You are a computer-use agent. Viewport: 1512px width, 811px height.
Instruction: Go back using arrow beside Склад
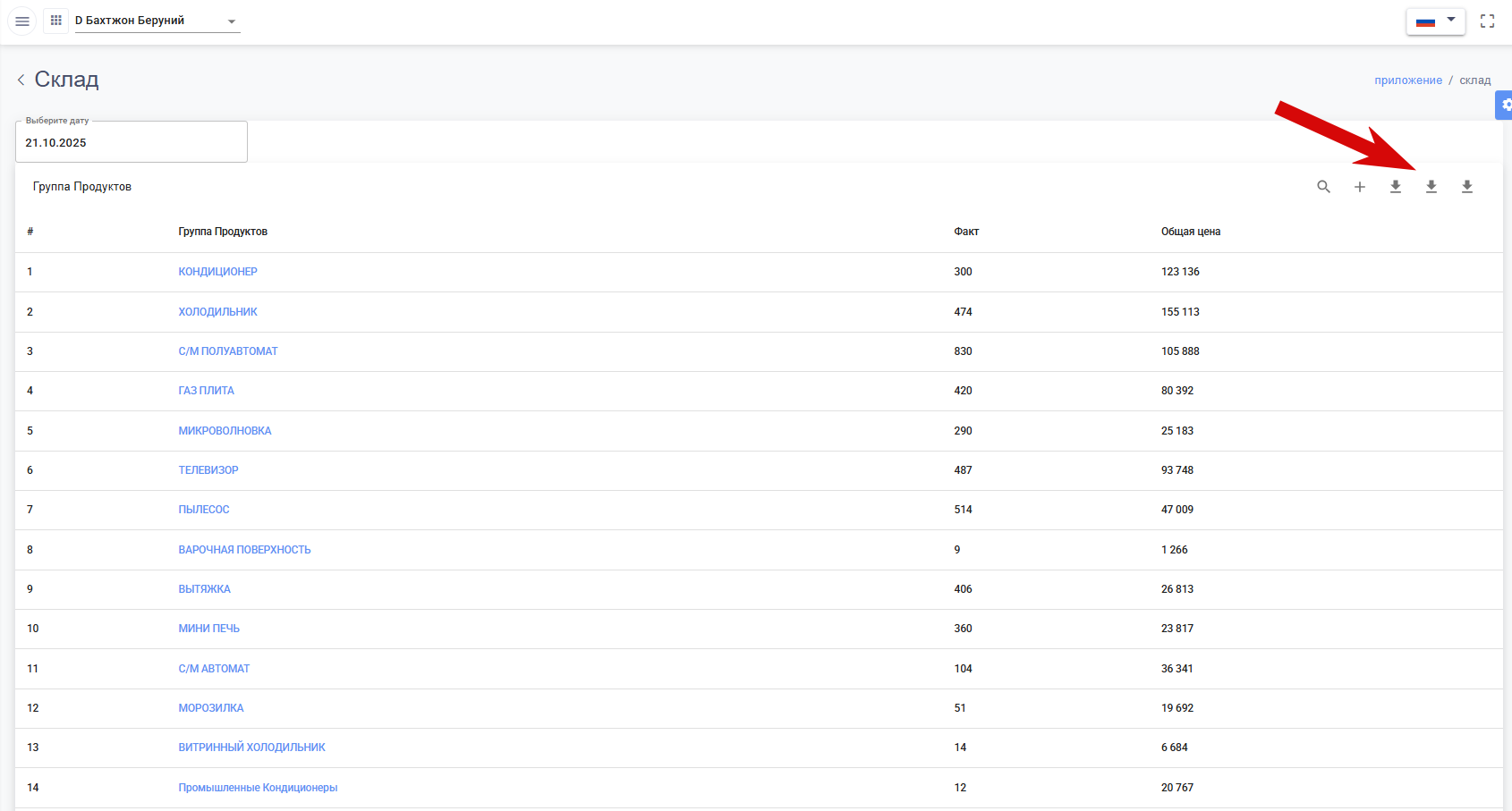21,80
